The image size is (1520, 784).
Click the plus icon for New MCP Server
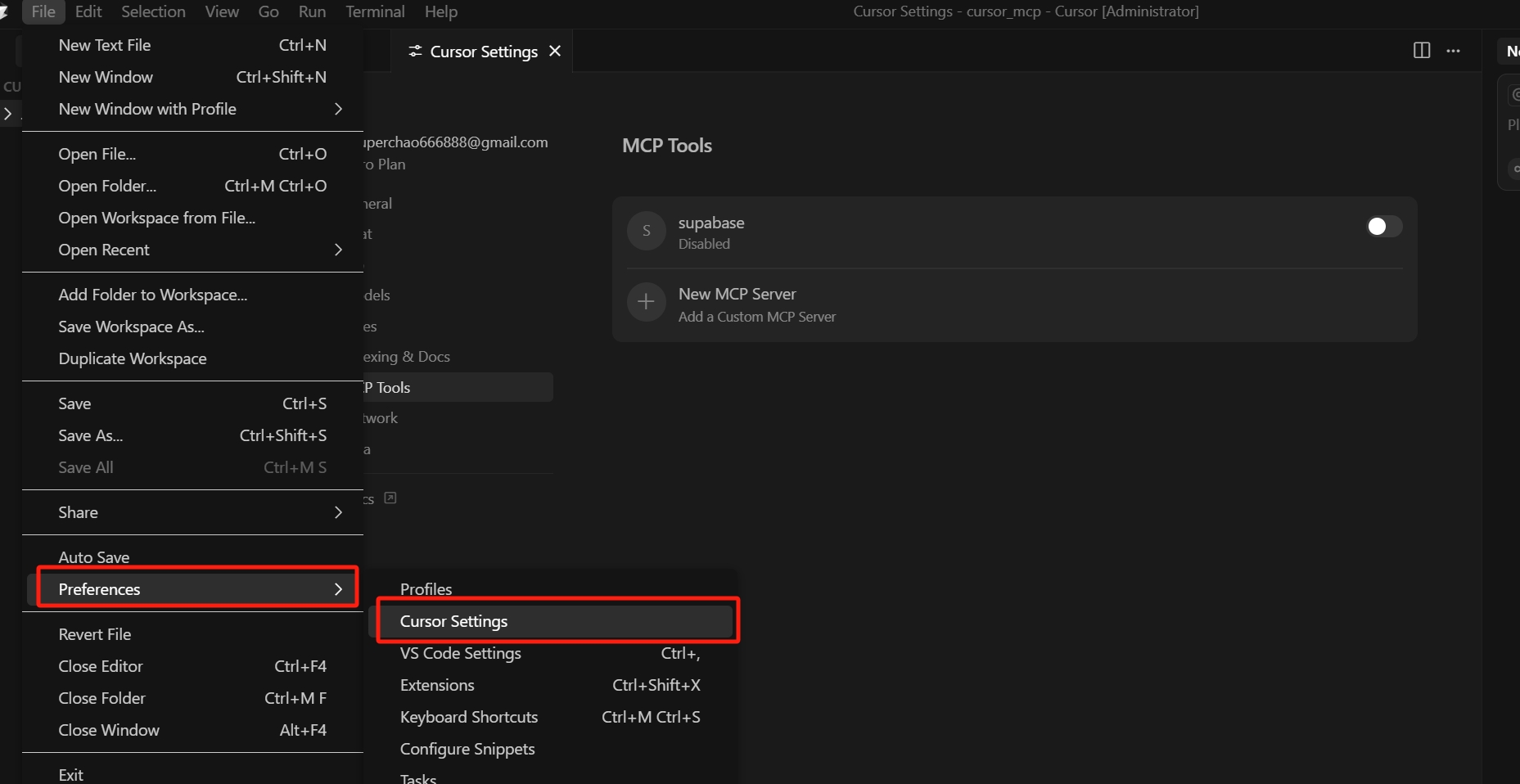click(646, 302)
